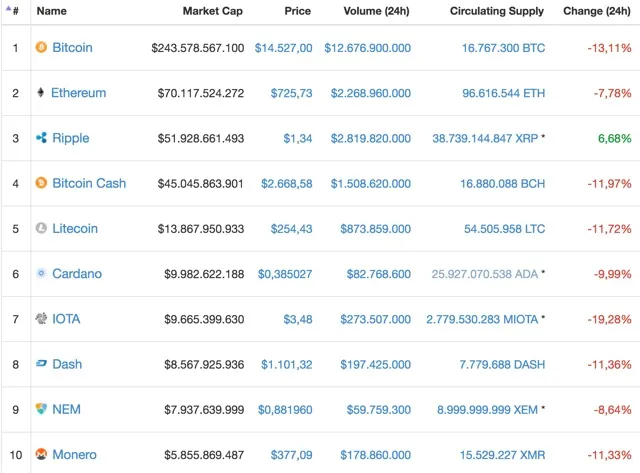Open the Bitcoin name link
The height and width of the screenshot is (473, 640).
tap(72, 48)
